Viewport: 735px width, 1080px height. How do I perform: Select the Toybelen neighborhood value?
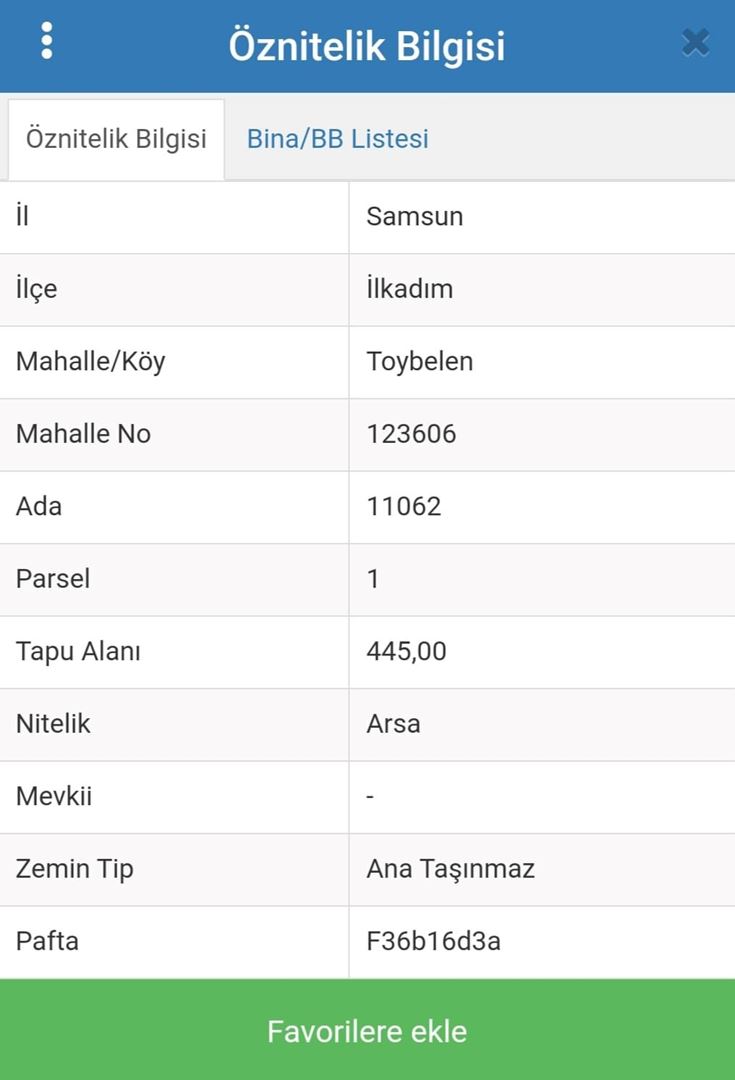[420, 361]
